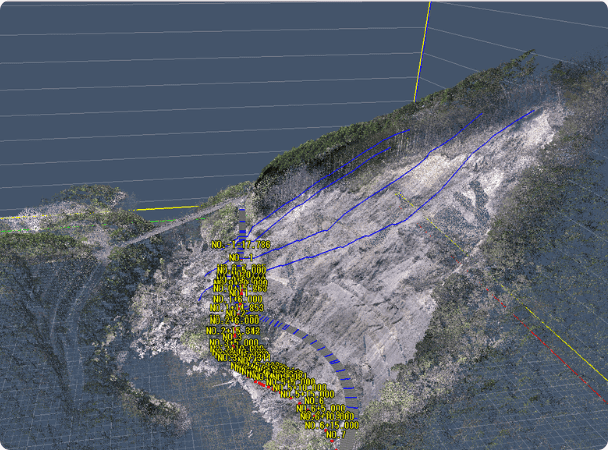Viewport: 608px width, 450px height.
Task: Click the ground grid in lower-left corner
Action: [x=60, y=400]
